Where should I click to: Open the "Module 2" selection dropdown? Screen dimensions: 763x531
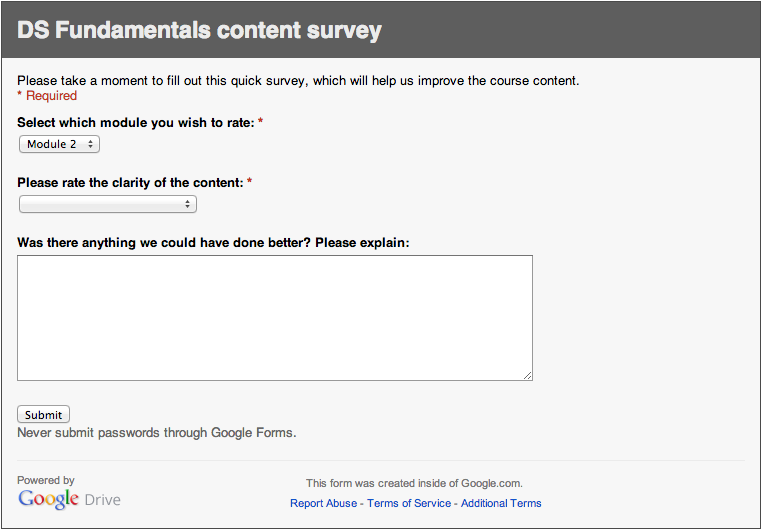(x=59, y=144)
